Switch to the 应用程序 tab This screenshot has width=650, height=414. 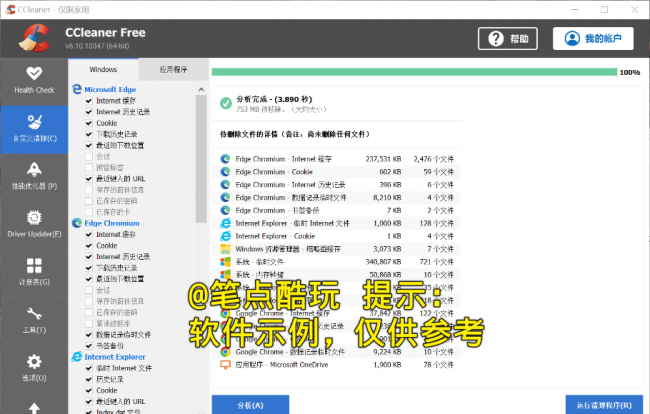[174, 69]
